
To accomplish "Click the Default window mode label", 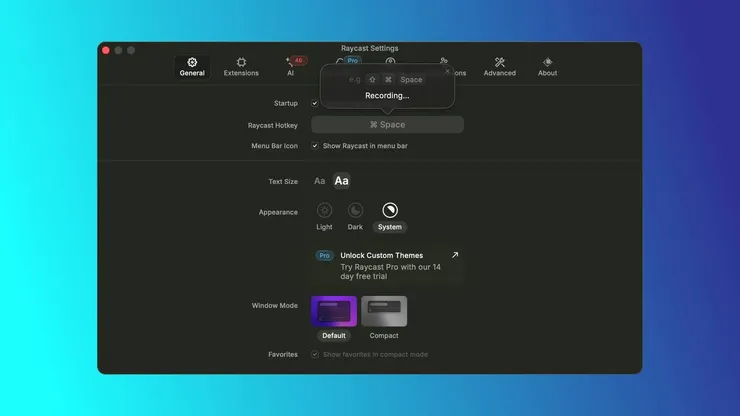I will [334, 336].
